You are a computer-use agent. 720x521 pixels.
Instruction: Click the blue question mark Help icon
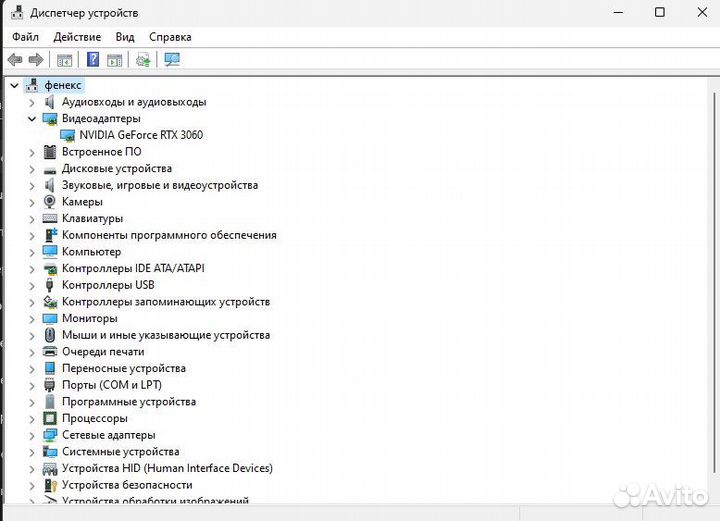tap(93, 60)
